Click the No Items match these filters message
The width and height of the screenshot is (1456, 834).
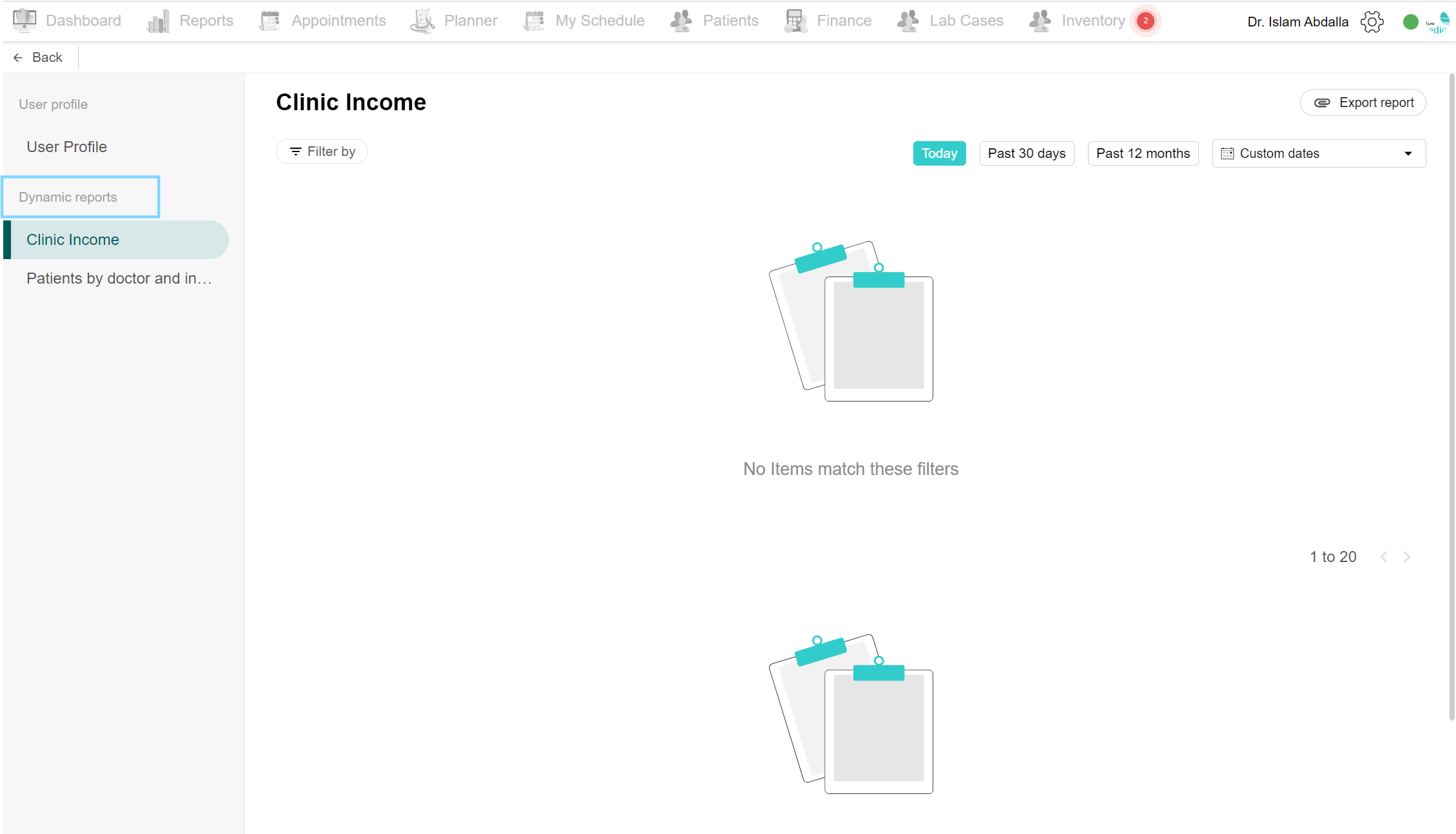coord(851,469)
